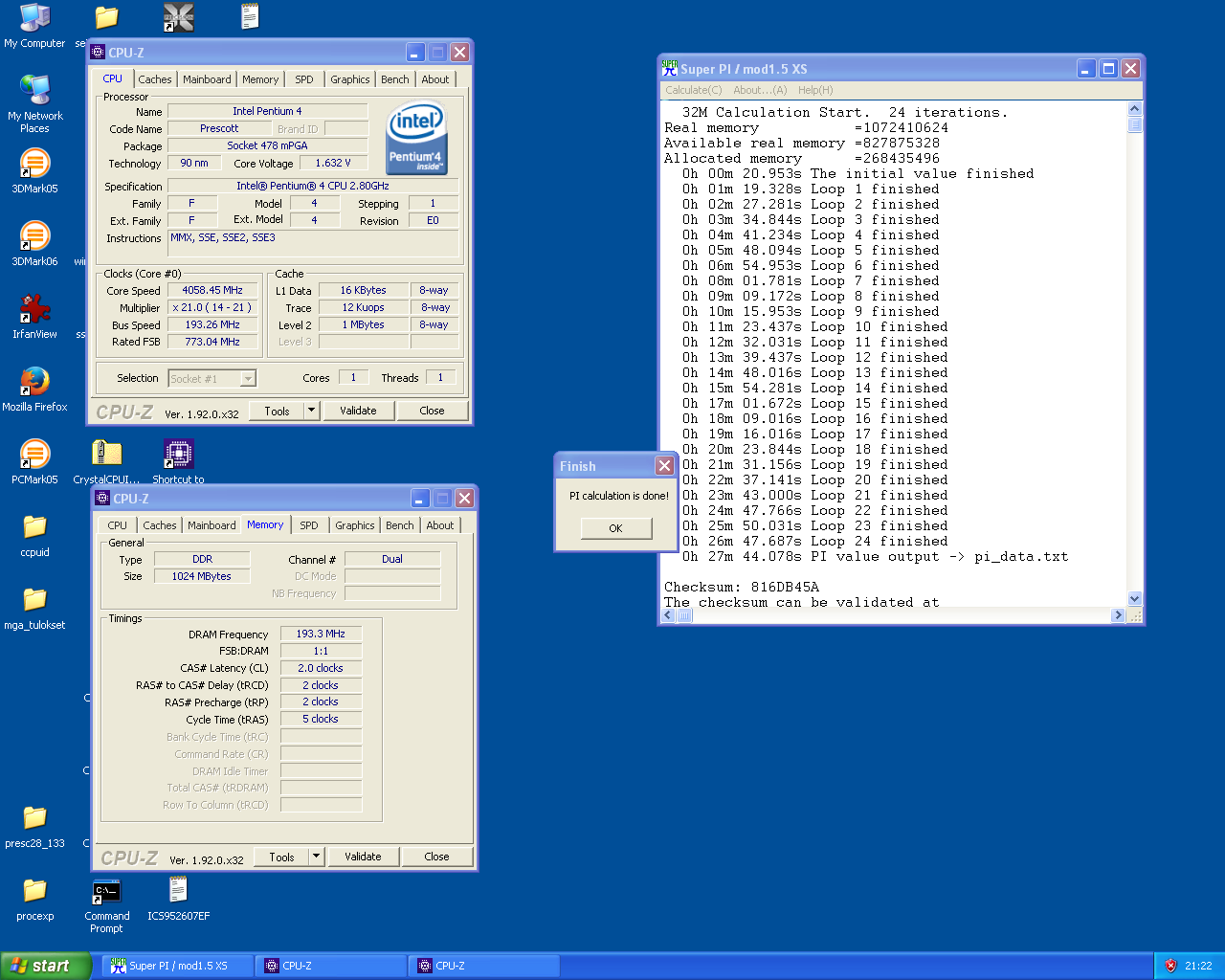Launch the PCMark05 shortcut
Screen dimensions: 1225x980
pos(34,462)
